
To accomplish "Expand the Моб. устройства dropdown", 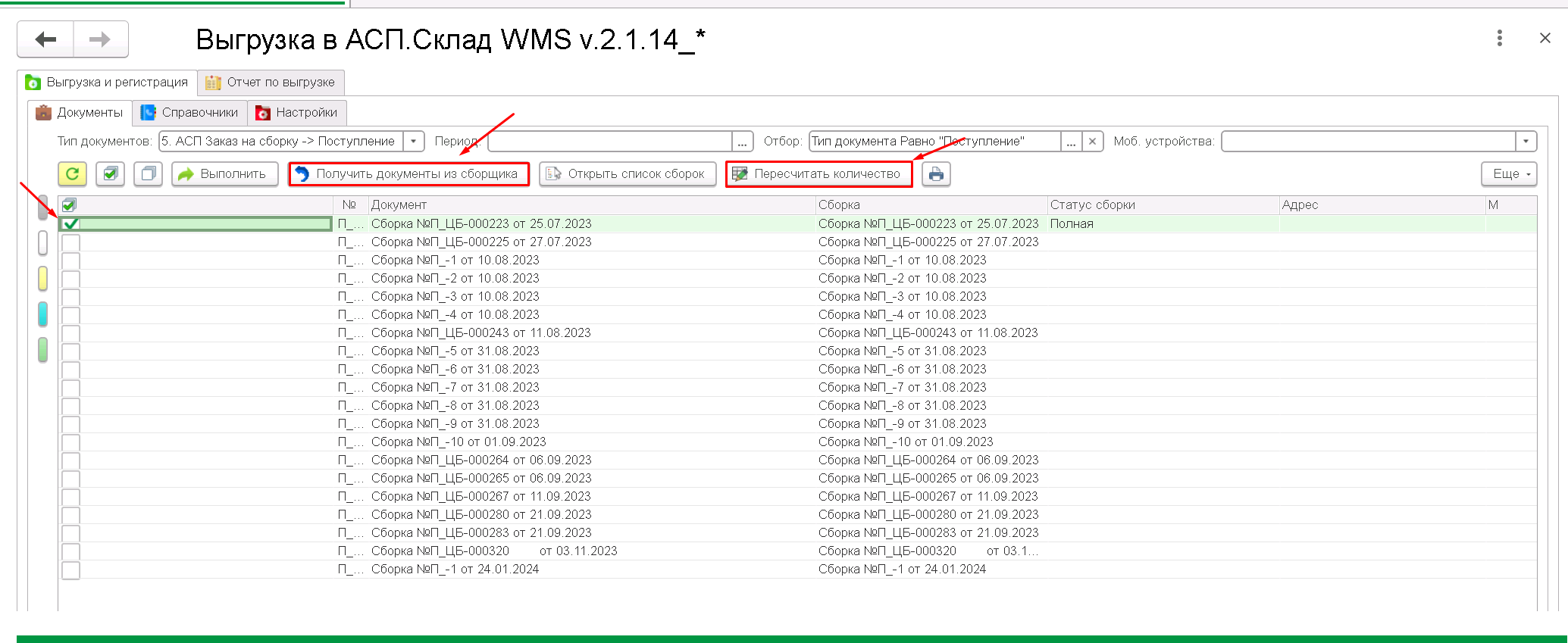I will coord(1526,141).
